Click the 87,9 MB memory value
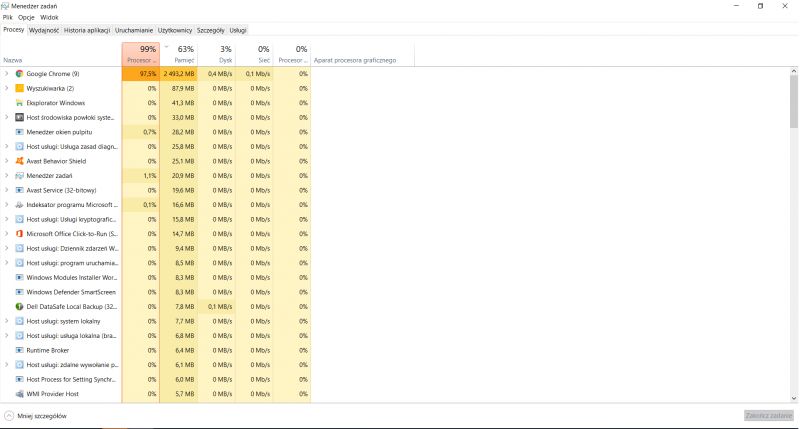This screenshot has height=429, width=800. (x=184, y=88)
